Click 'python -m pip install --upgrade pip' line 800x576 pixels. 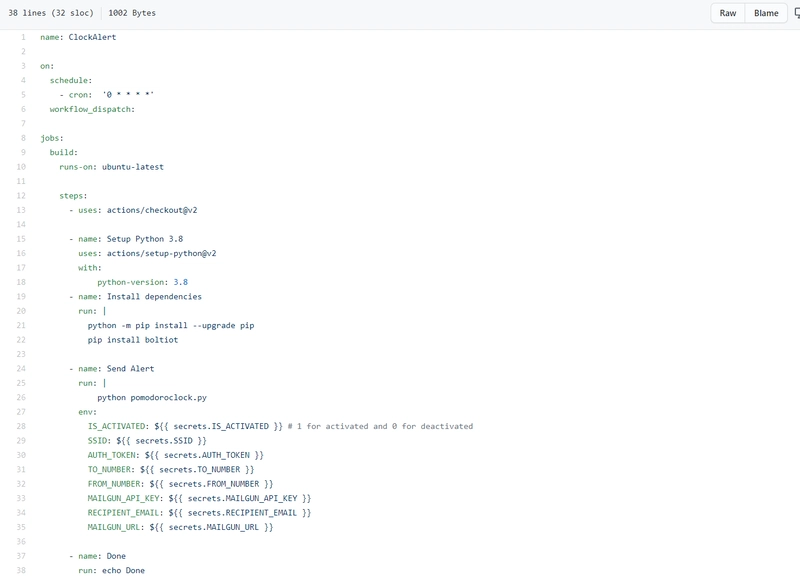coord(171,325)
